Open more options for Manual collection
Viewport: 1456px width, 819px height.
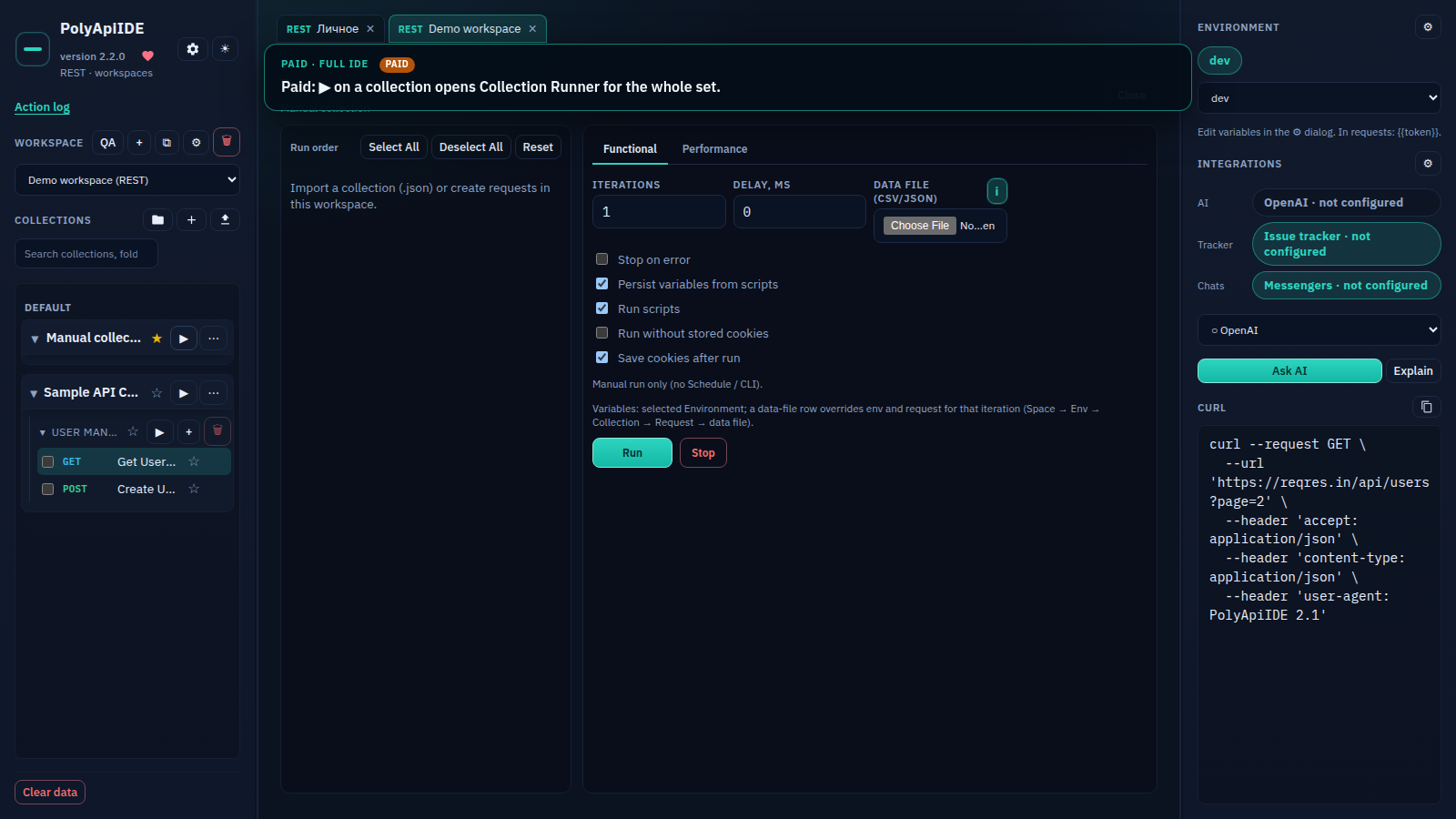214,339
